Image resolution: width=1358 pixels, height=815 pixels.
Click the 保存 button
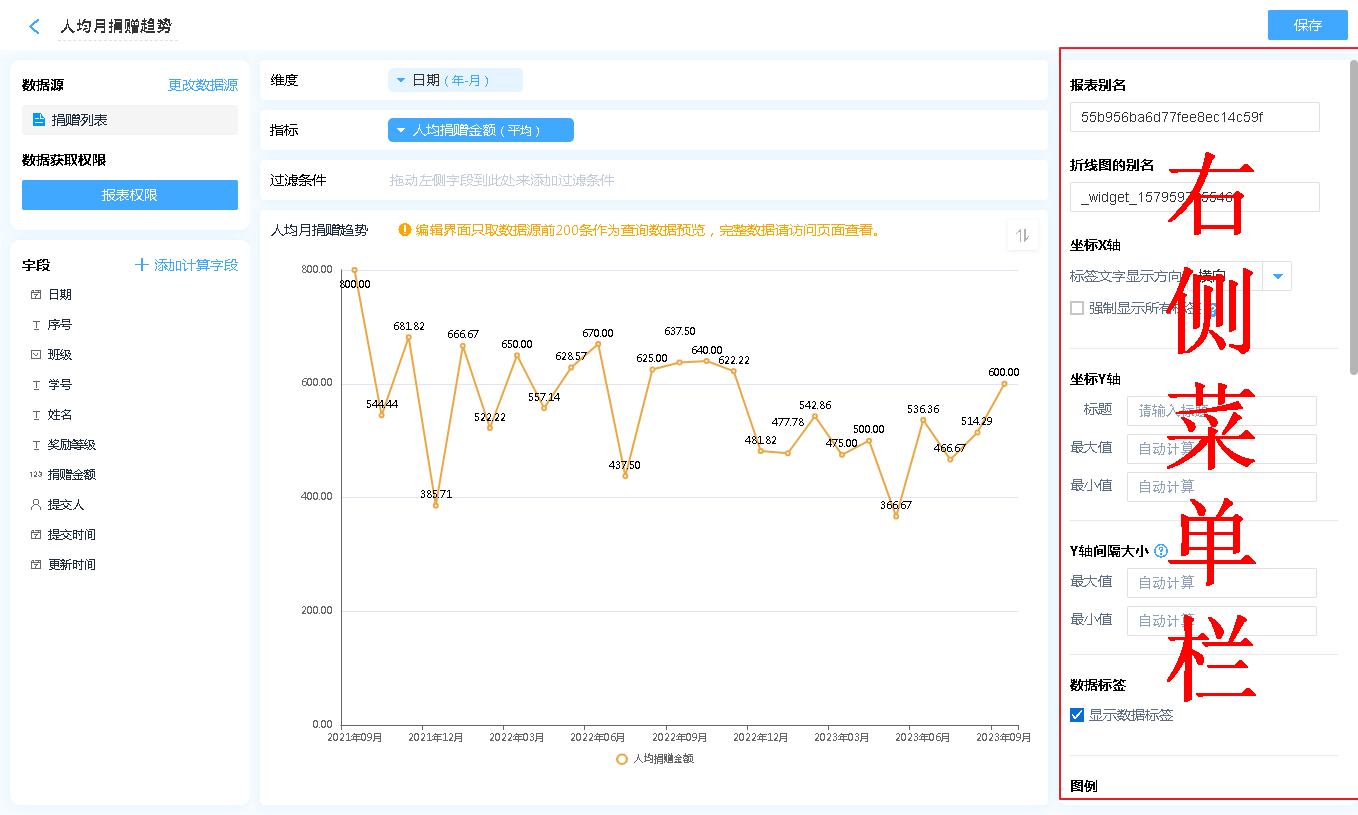pyautogui.click(x=1307, y=25)
